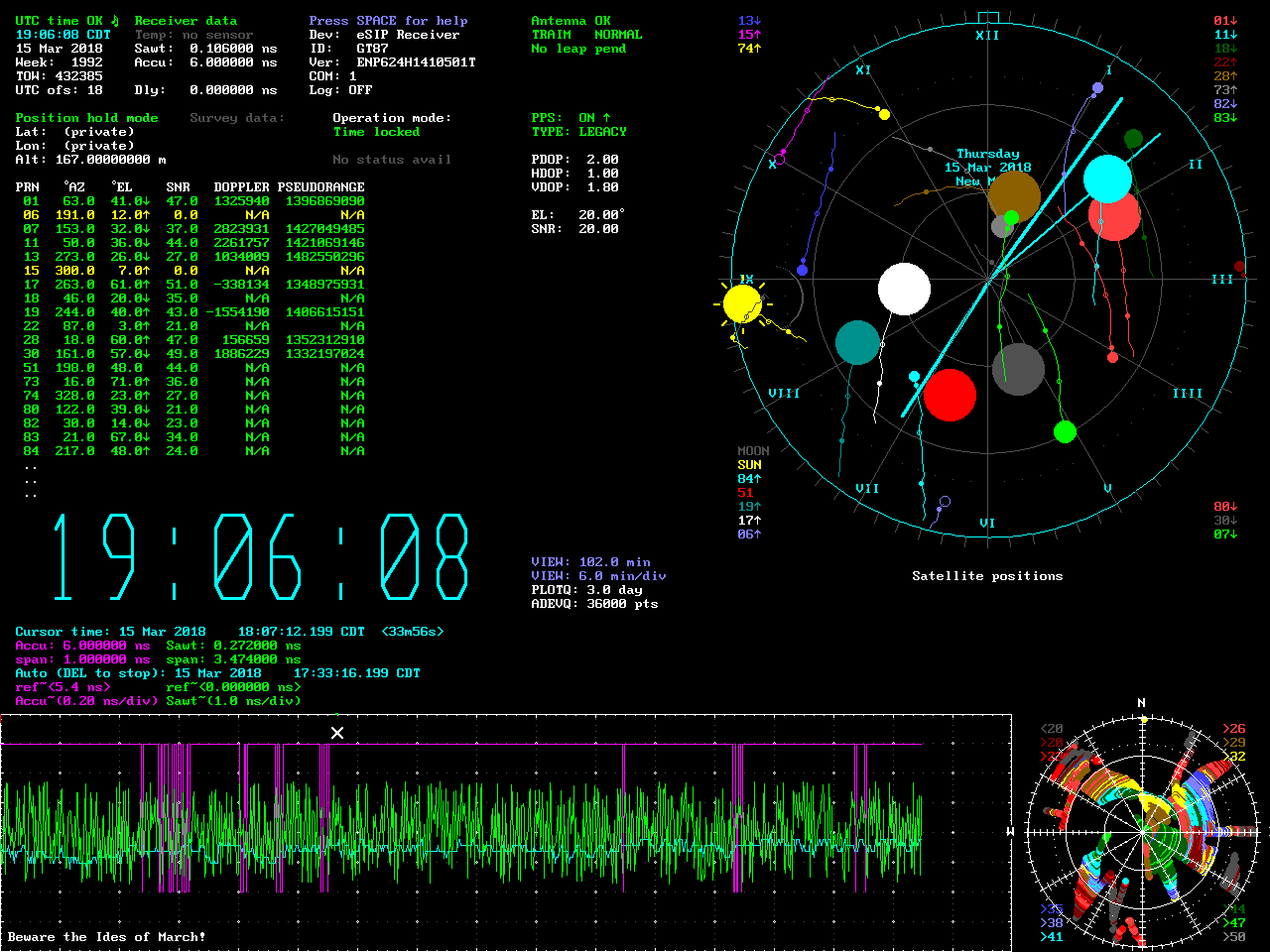
Task: Click the large gray satellite 30 circle
Action: point(1018,369)
